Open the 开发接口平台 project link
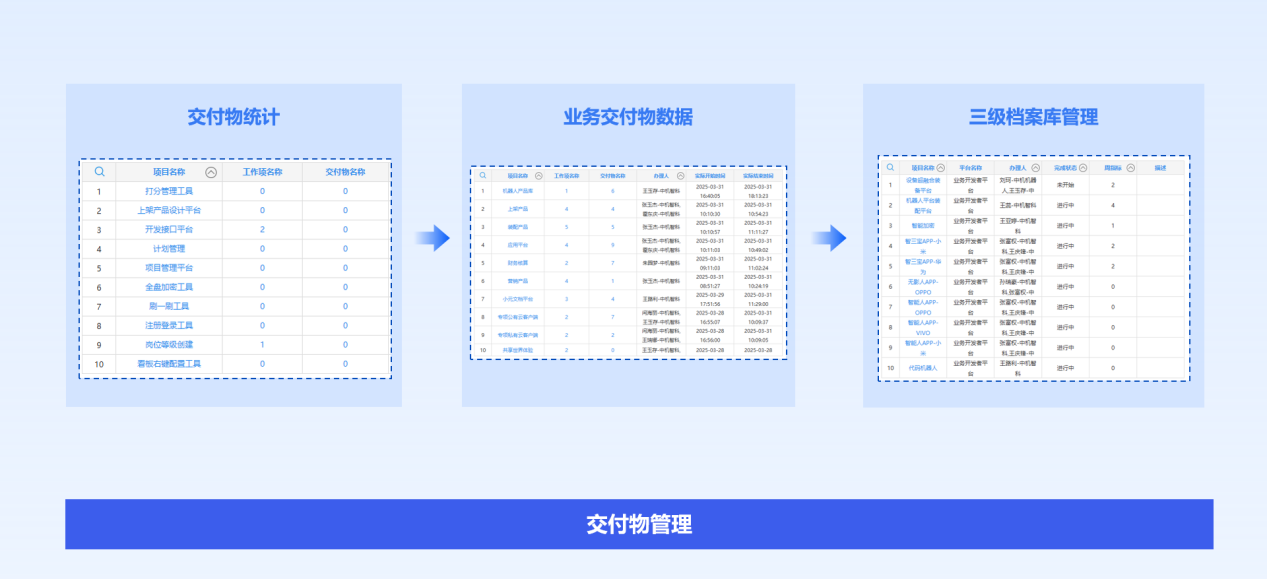 click(x=169, y=229)
